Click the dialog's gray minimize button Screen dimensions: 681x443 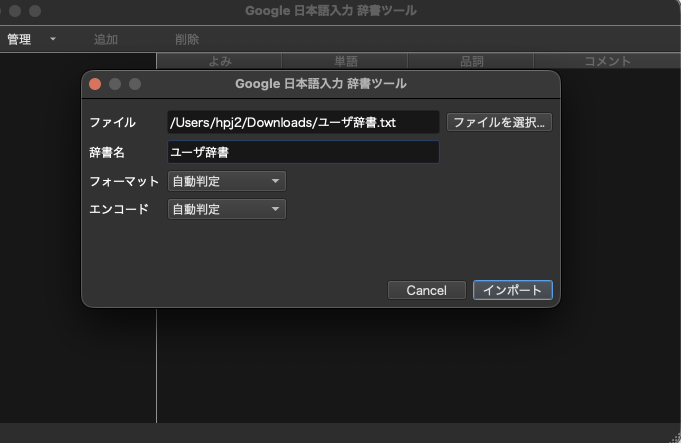[115, 84]
